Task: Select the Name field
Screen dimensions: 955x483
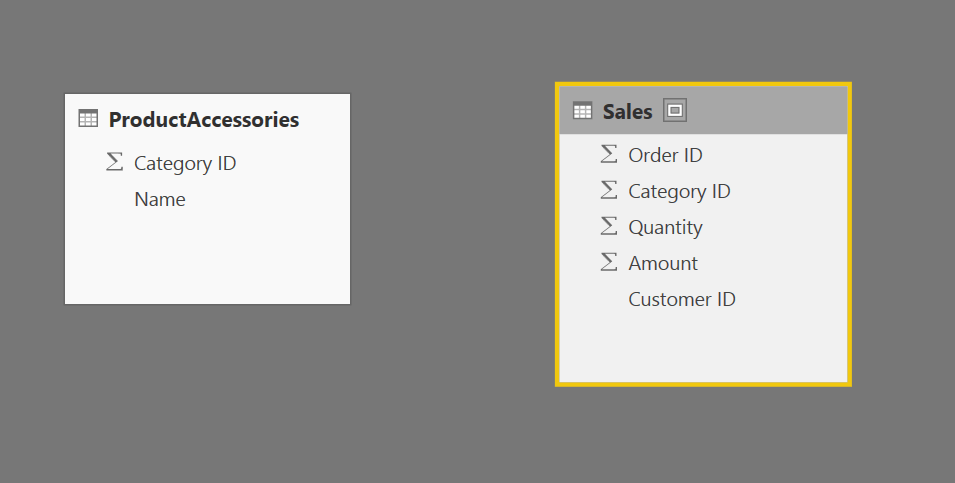Action: (x=207, y=199)
